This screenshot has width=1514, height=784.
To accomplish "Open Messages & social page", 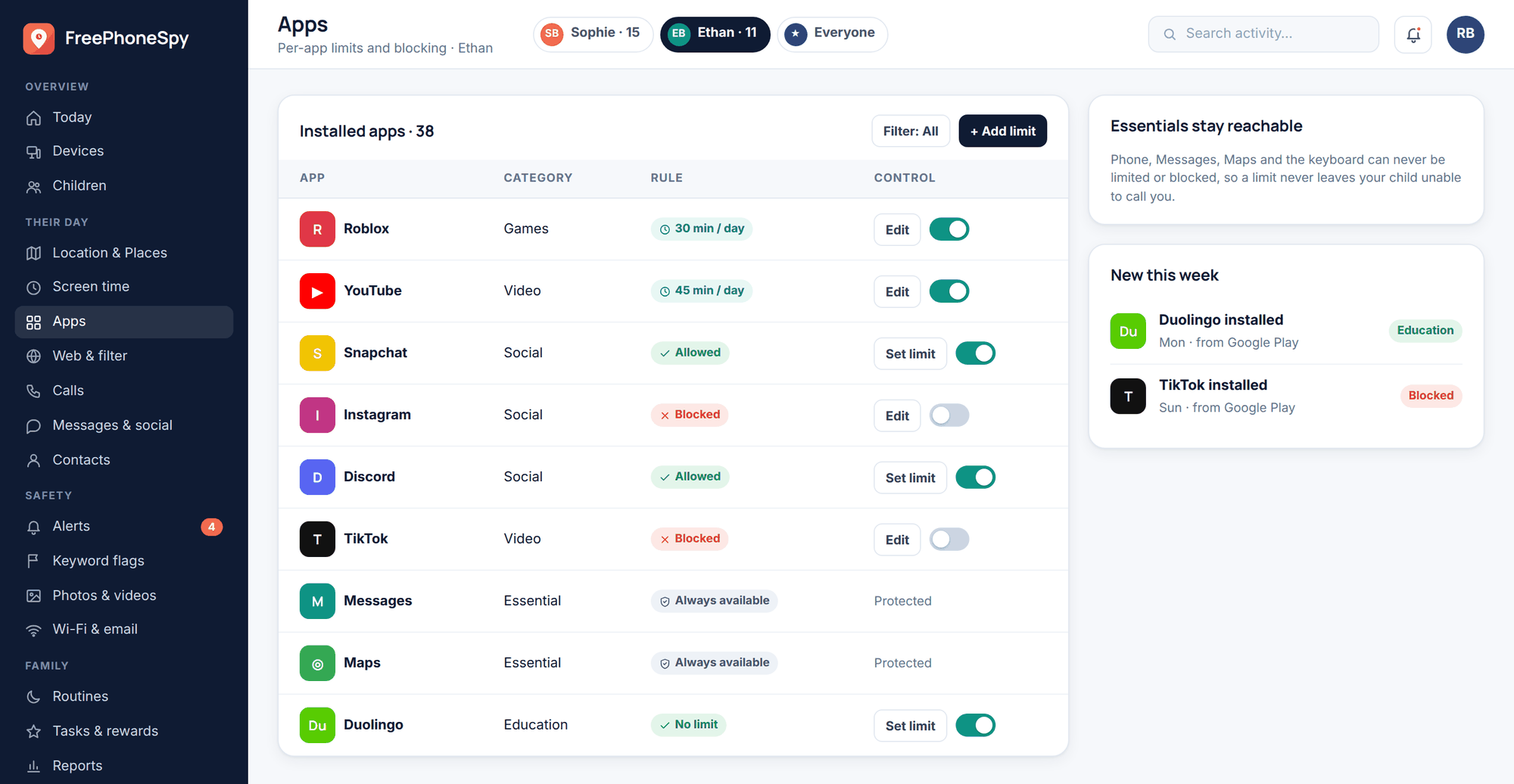I will coord(124,425).
